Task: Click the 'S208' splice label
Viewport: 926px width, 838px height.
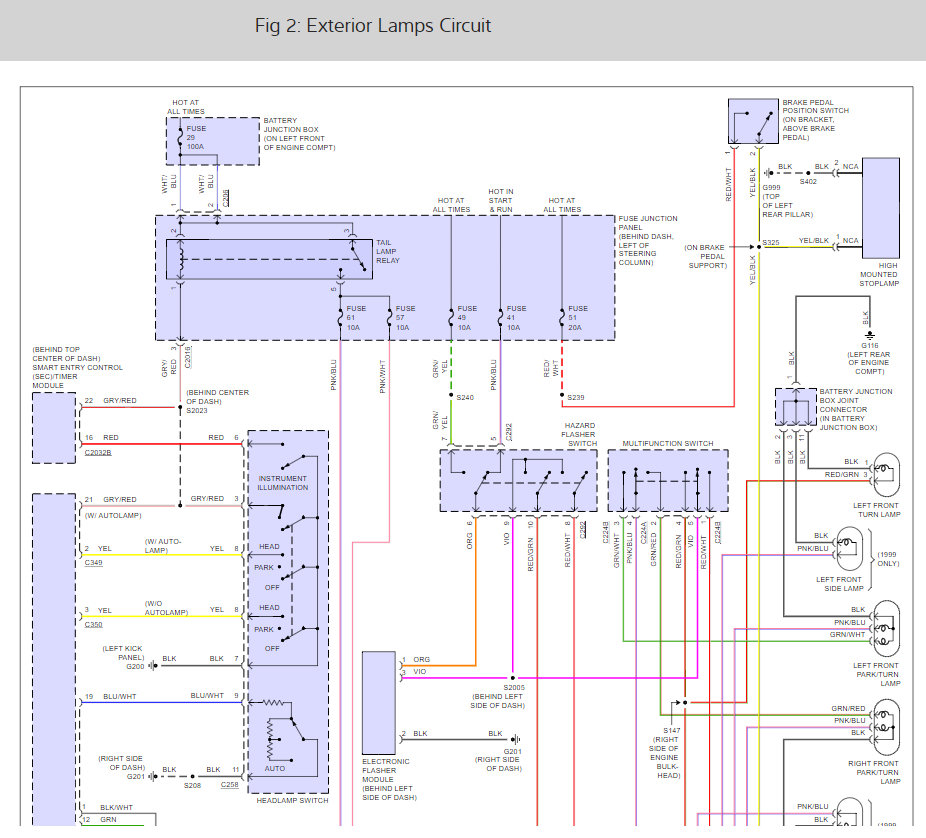Action: coord(193,786)
